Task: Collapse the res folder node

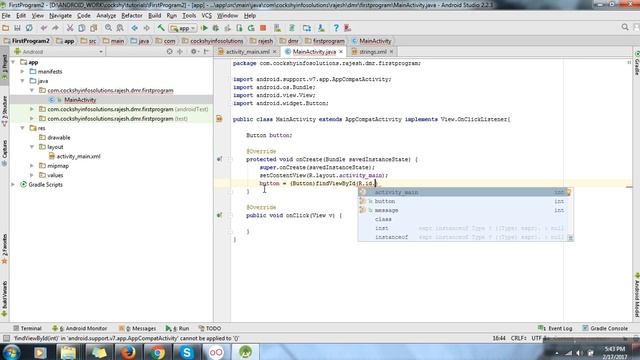Action: [x=23, y=128]
